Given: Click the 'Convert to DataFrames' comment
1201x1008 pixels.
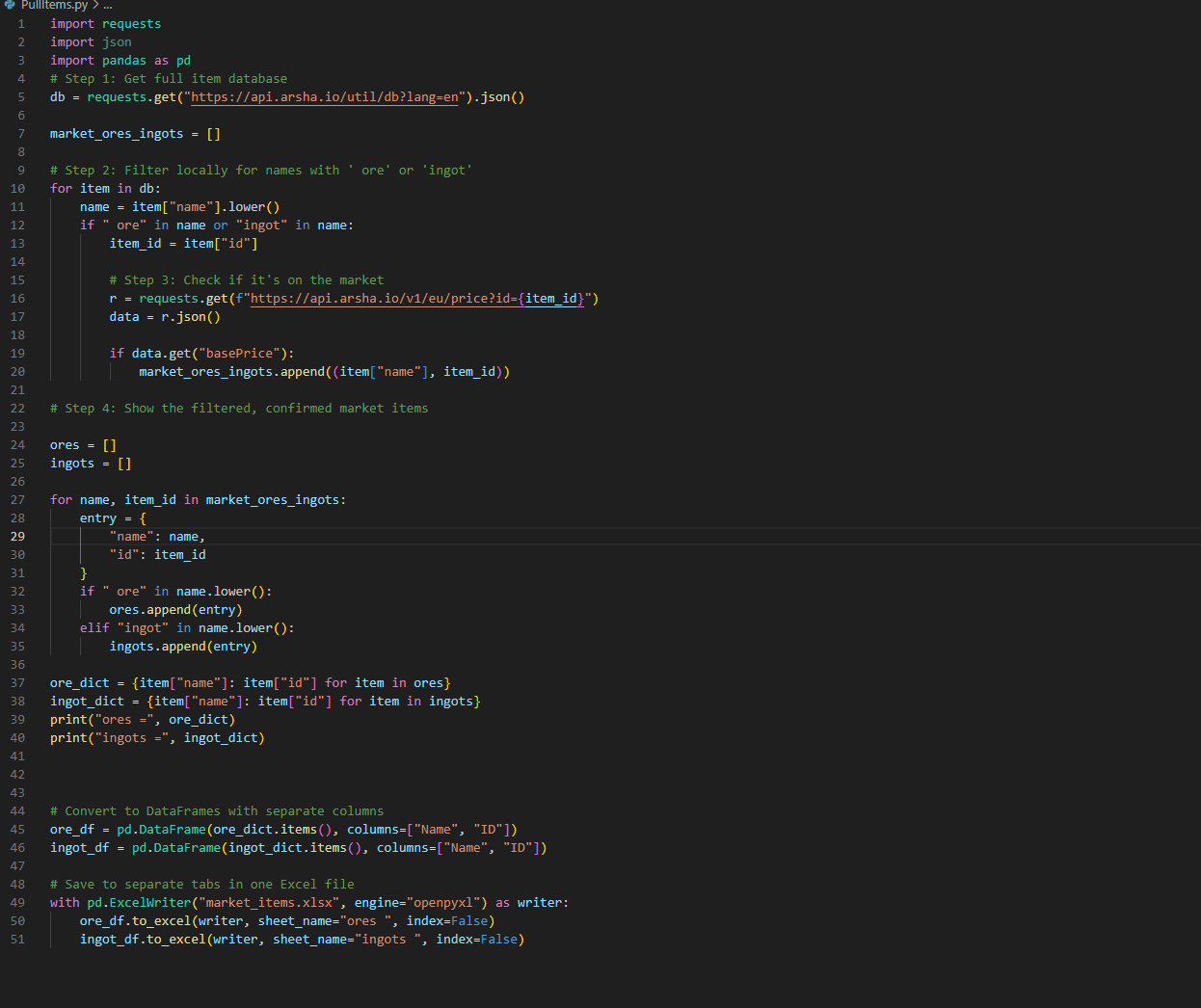Looking at the screenshot, I should [x=217, y=811].
